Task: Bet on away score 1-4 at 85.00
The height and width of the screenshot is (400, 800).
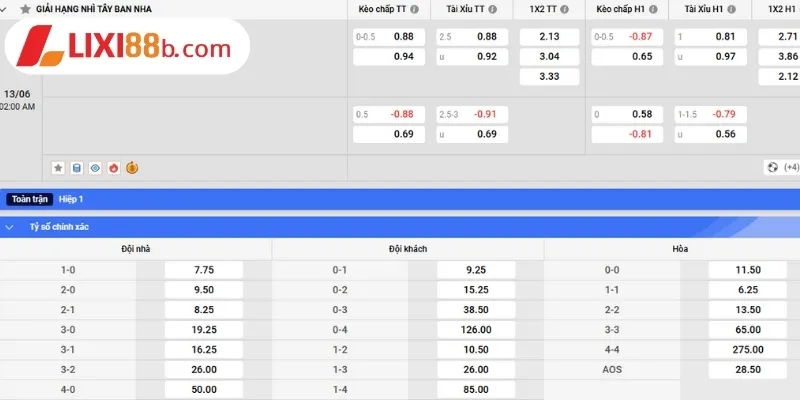Action: tap(476, 389)
